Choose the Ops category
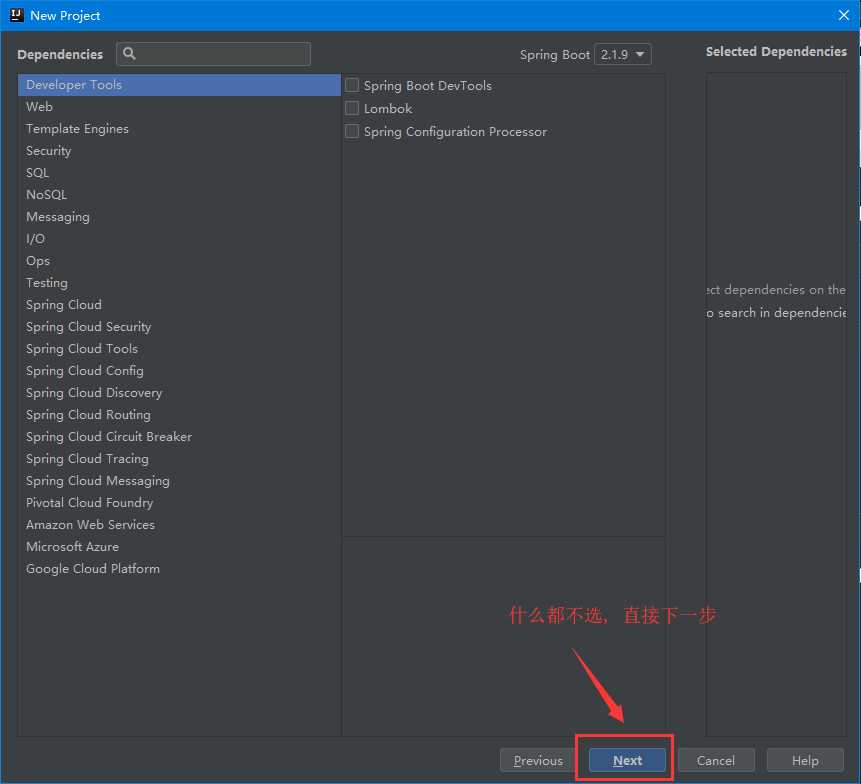This screenshot has height=784, width=861. (180, 261)
